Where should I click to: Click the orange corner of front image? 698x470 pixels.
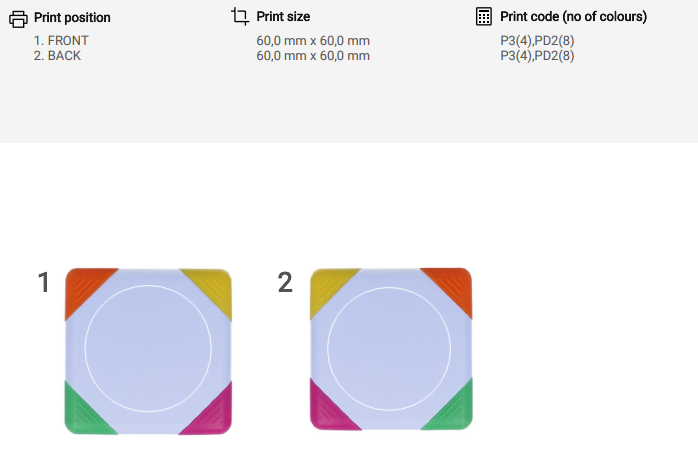tap(85, 288)
